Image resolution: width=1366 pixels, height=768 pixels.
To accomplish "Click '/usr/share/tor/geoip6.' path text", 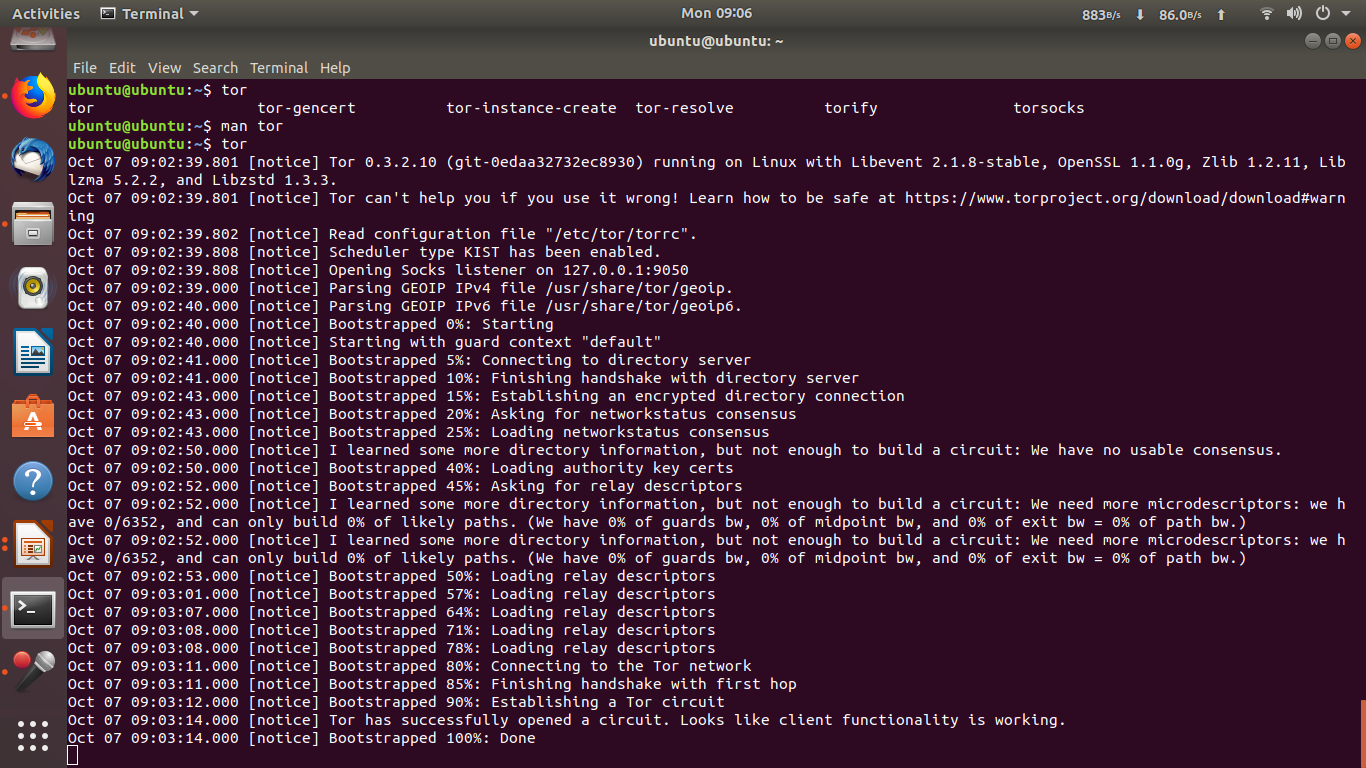I will (644, 306).
